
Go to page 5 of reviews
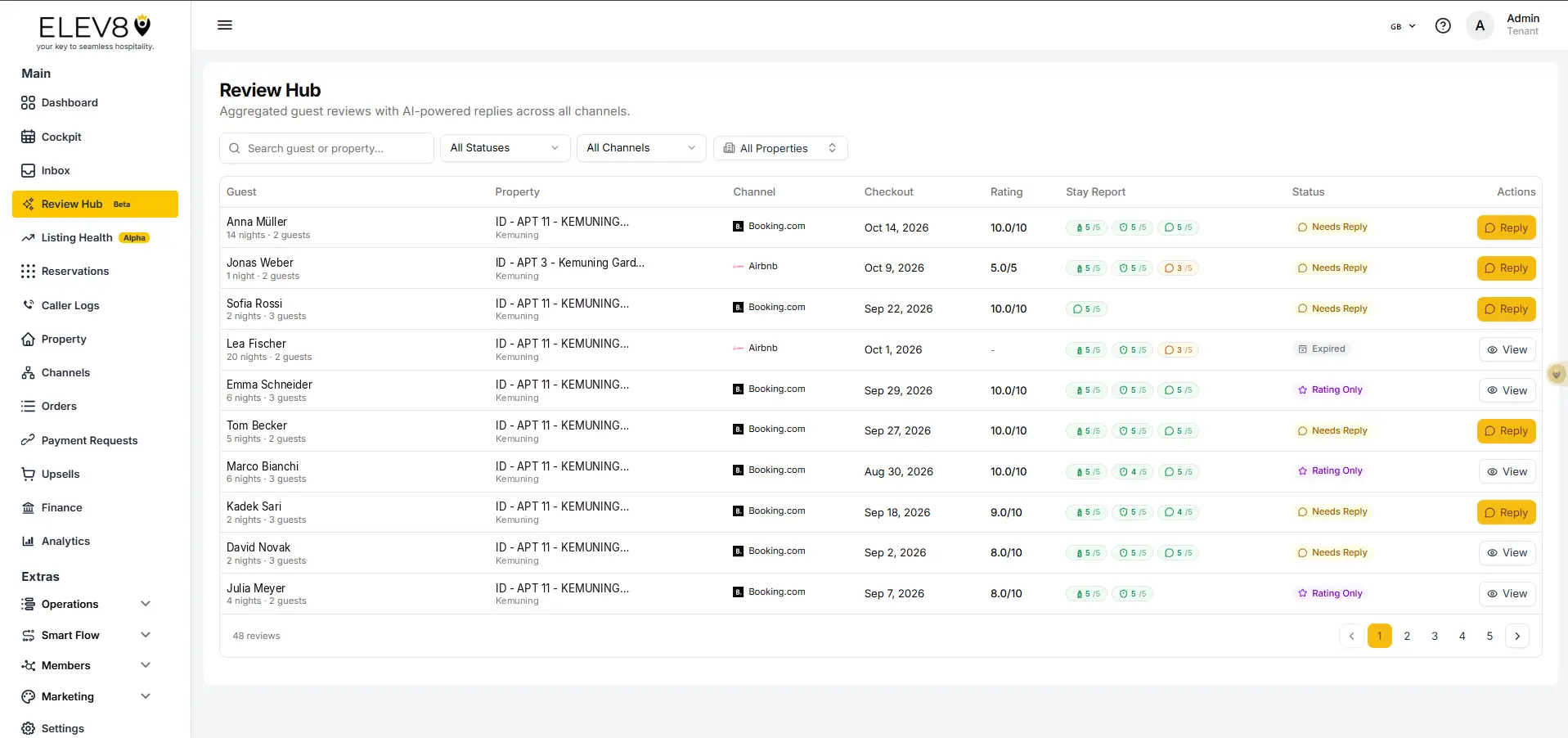pyautogui.click(x=1489, y=637)
